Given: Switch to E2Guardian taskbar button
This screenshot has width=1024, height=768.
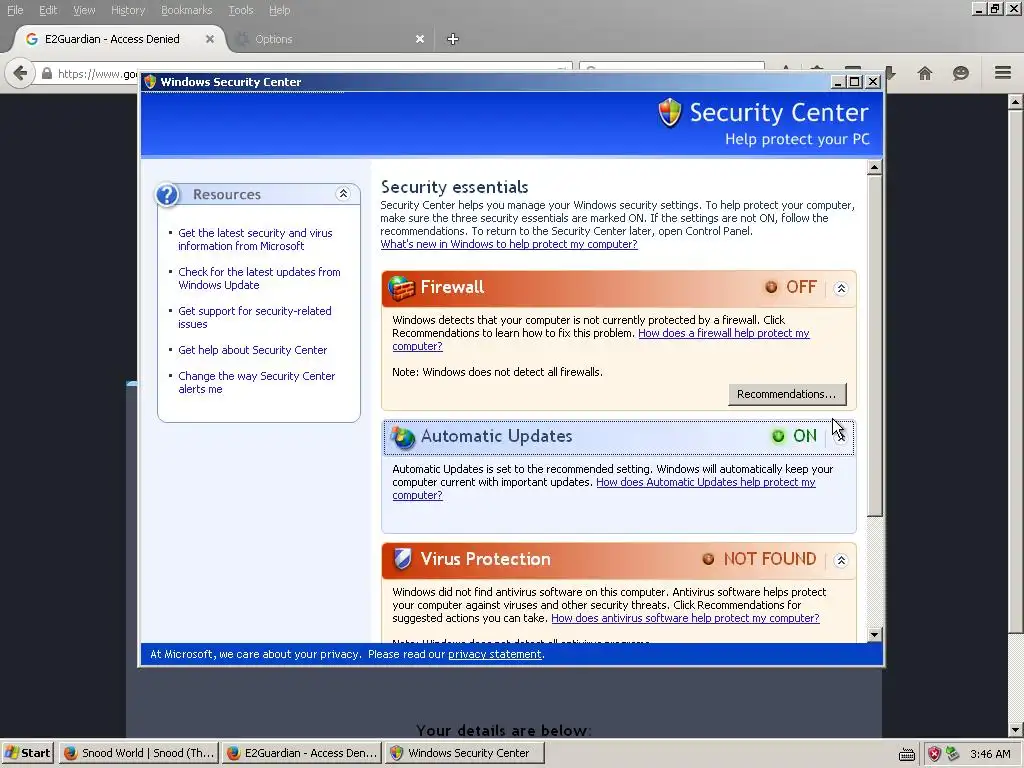Looking at the screenshot, I should point(302,753).
